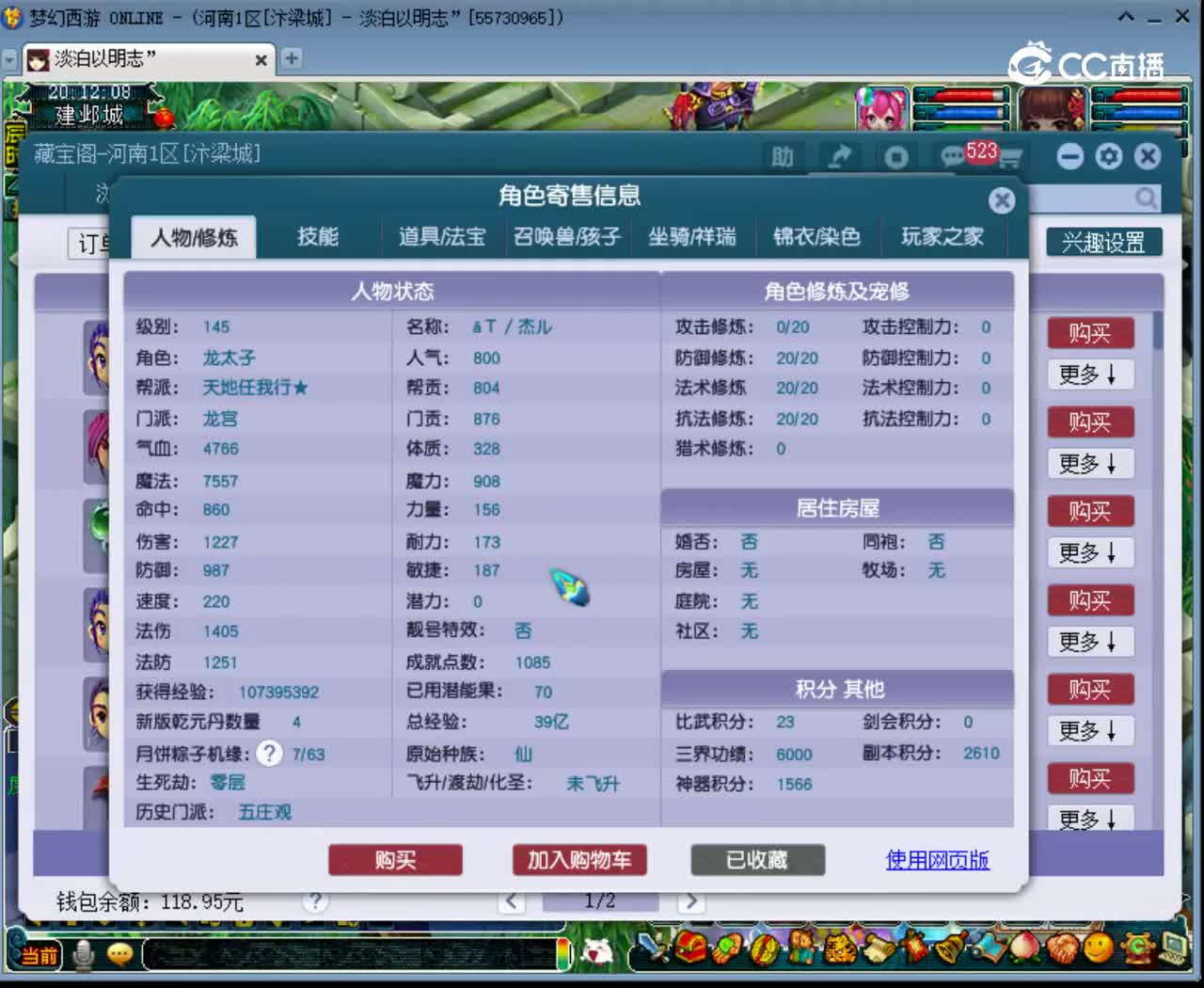Expand the first 更多 dropdown in the list
Image resolution: width=1204 pixels, height=988 pixels.
1090,374
